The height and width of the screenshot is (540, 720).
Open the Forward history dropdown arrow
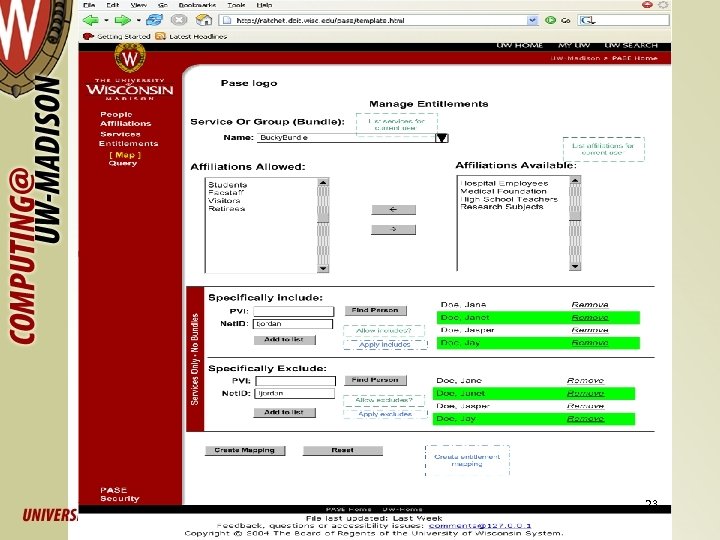tap(138, 20)
